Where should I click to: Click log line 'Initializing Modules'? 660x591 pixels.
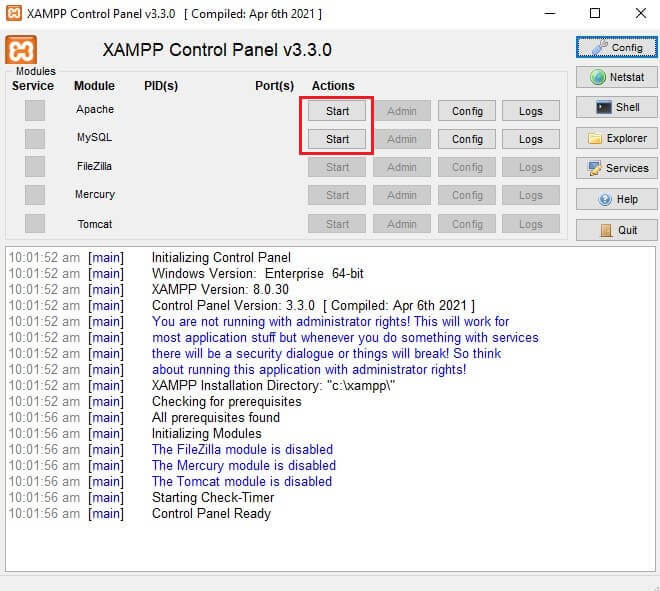pyautogui.click(x=207, y=434)
